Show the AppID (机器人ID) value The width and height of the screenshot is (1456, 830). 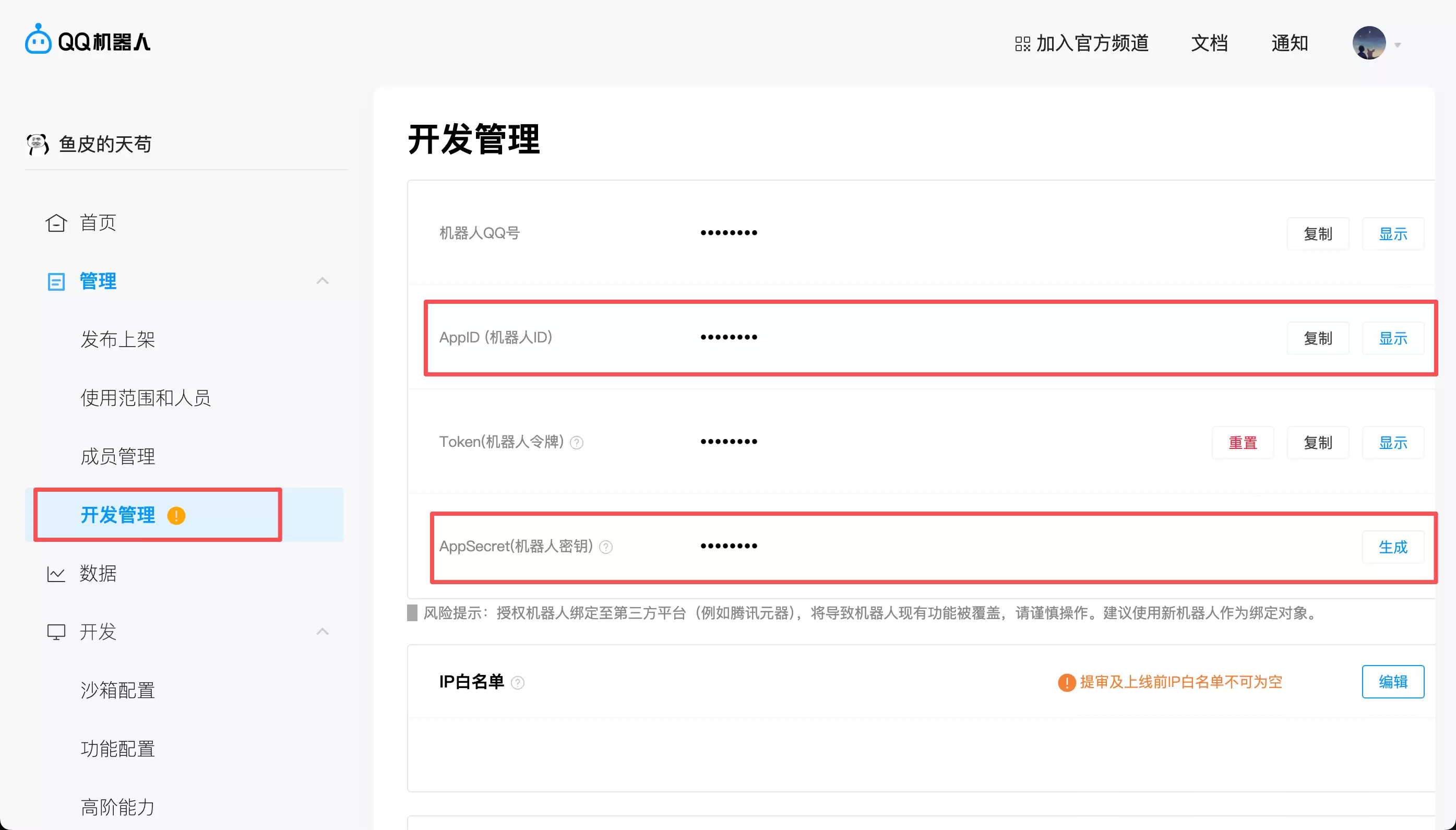(1393, 338)
